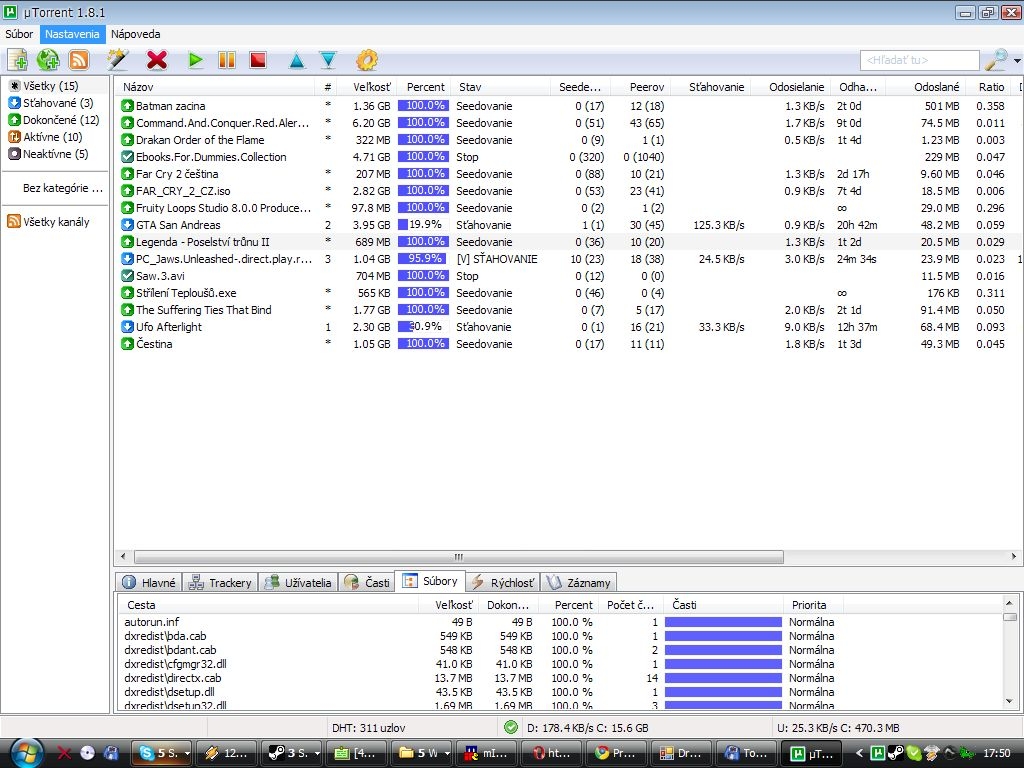The image size is (1024, 768).
Task: Sort by the Stav column header
Action: [x=501, y=87]
